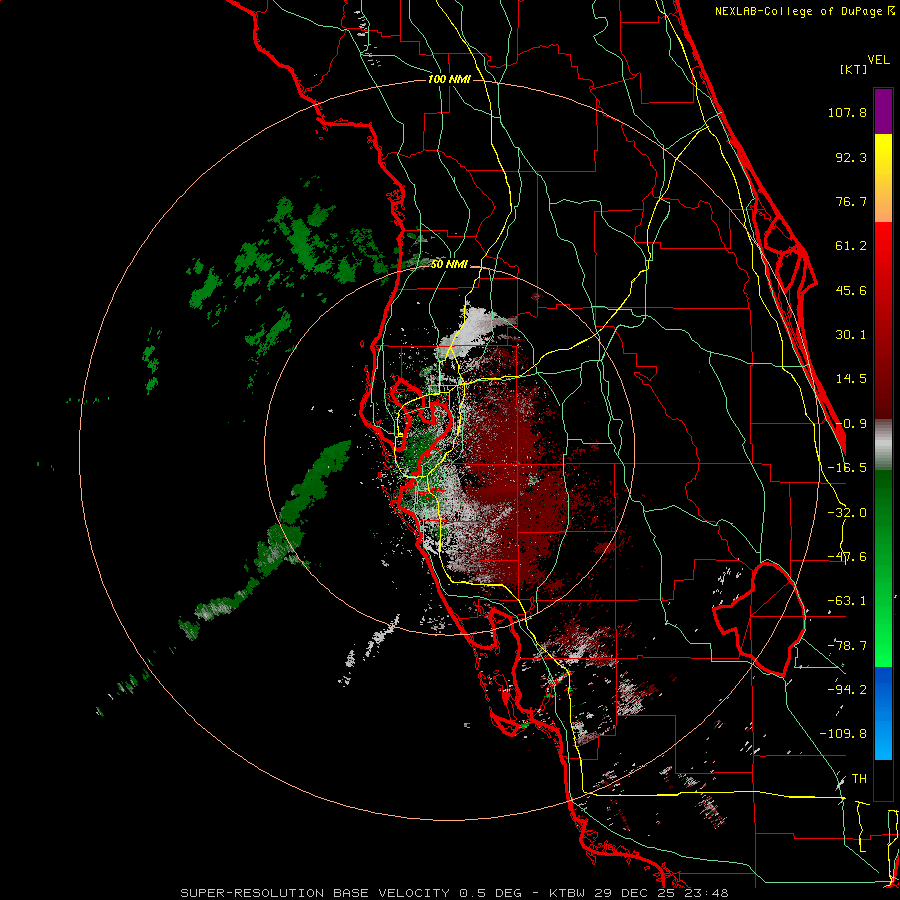
Task: Click the gray segment of the color bar
Action: tap(883, 445)
